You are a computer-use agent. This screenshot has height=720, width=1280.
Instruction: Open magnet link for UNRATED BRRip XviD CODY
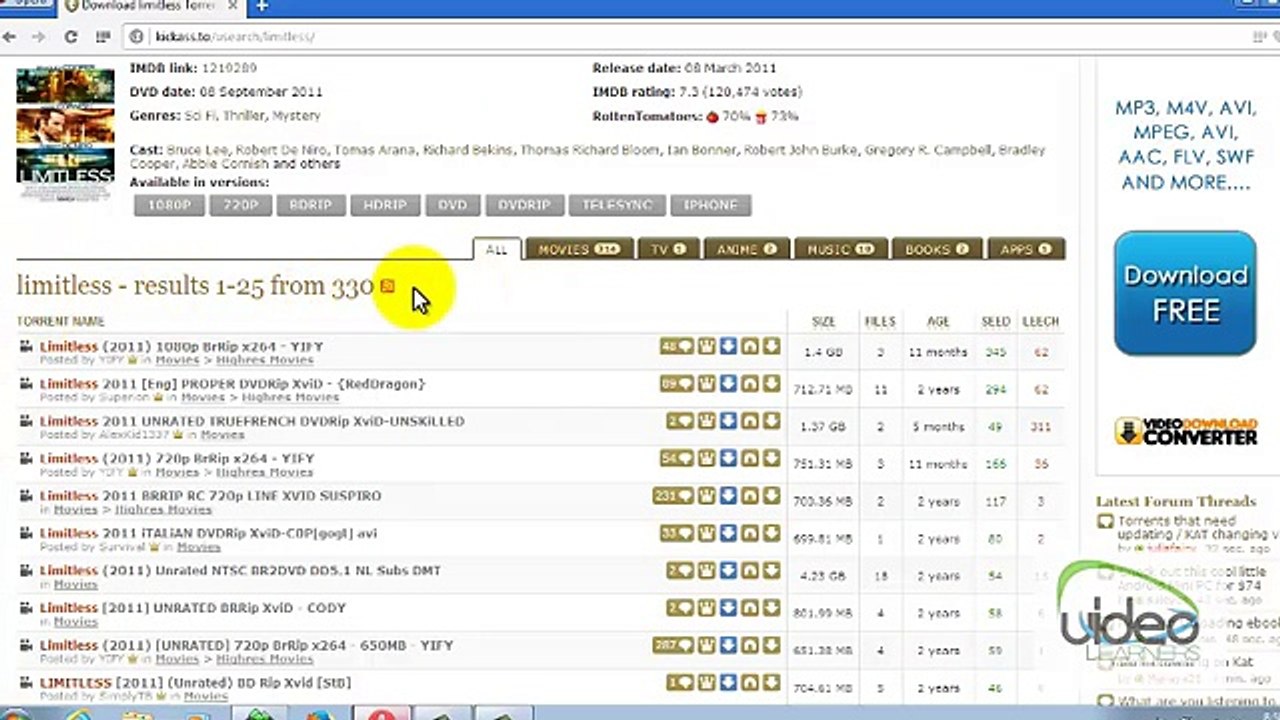(750, 608)
